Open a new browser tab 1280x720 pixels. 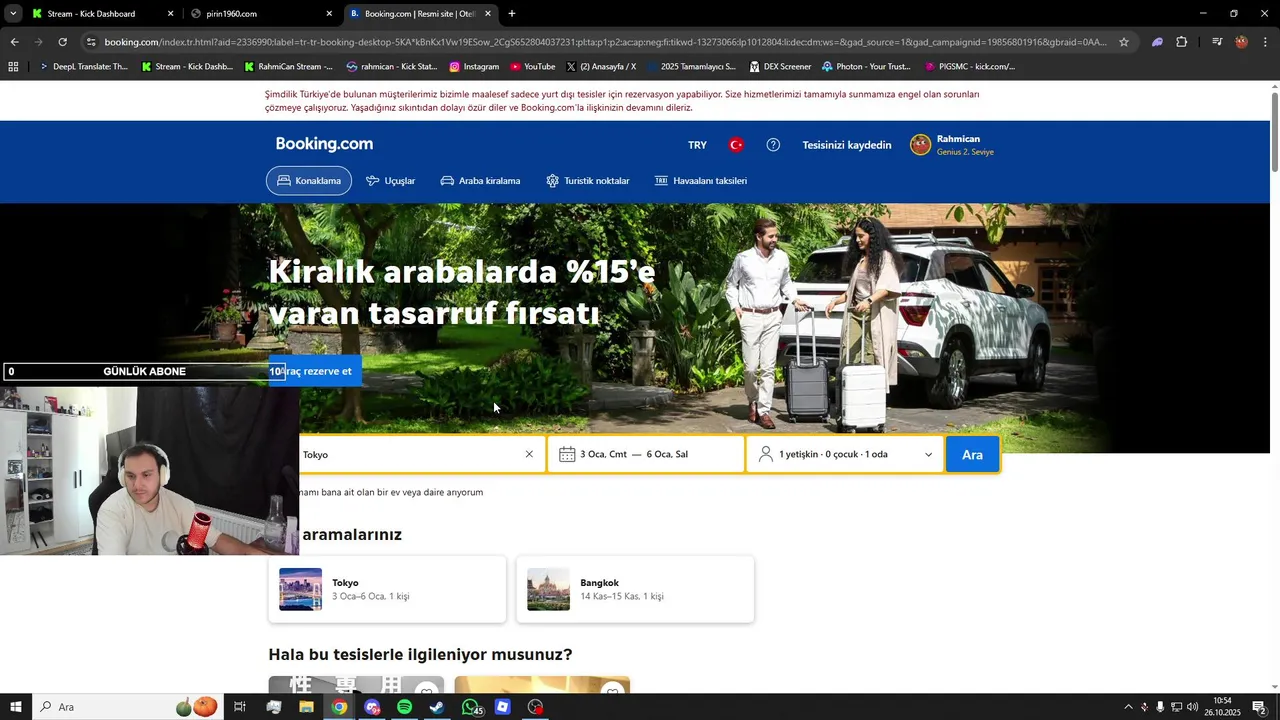[x=512, y=14]
